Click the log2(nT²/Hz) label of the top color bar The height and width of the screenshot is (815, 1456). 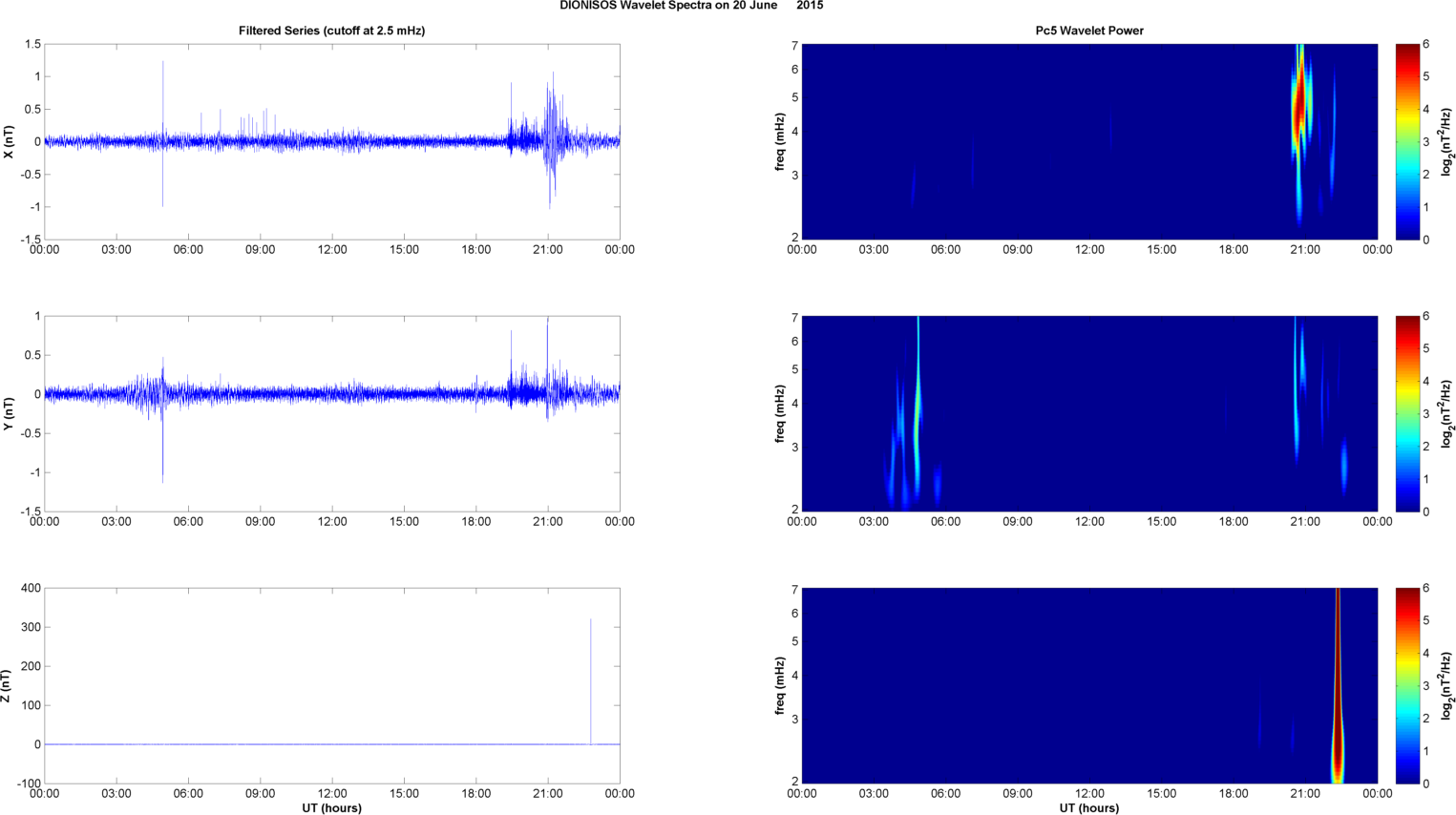(1447, 141)
